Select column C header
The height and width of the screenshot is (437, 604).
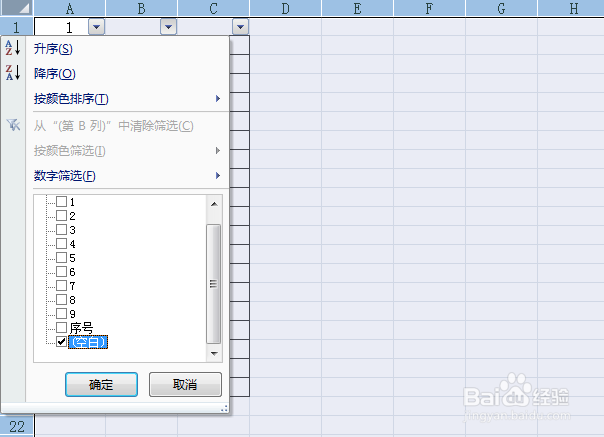point(213,8)
